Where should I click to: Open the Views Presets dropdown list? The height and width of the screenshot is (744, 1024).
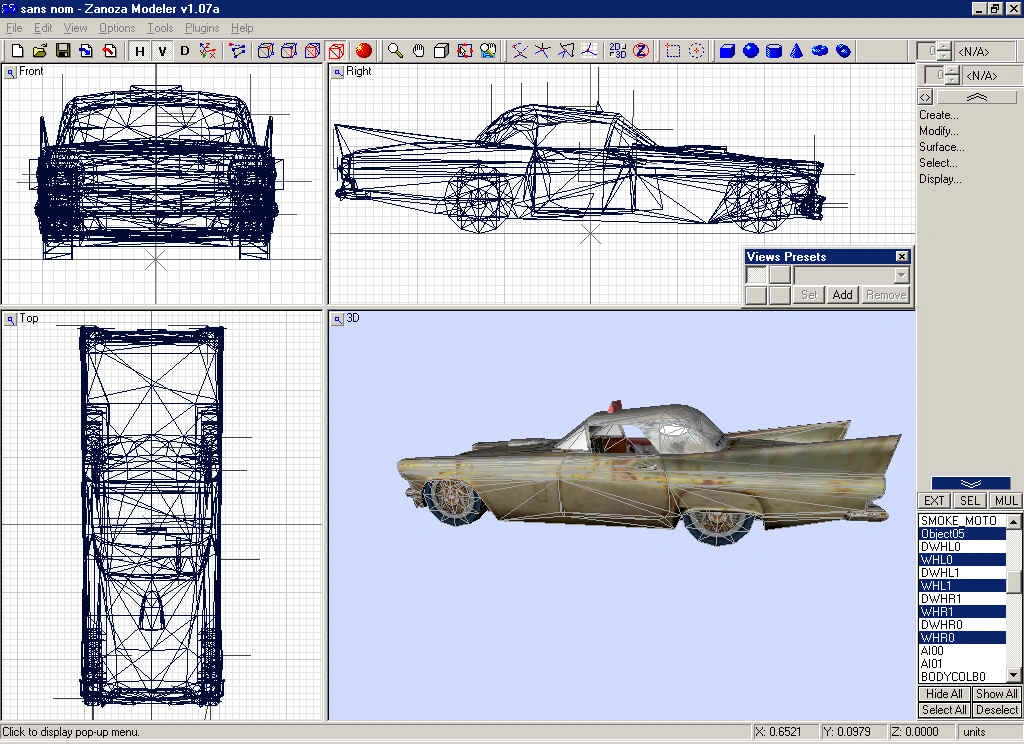click(901, 275)
